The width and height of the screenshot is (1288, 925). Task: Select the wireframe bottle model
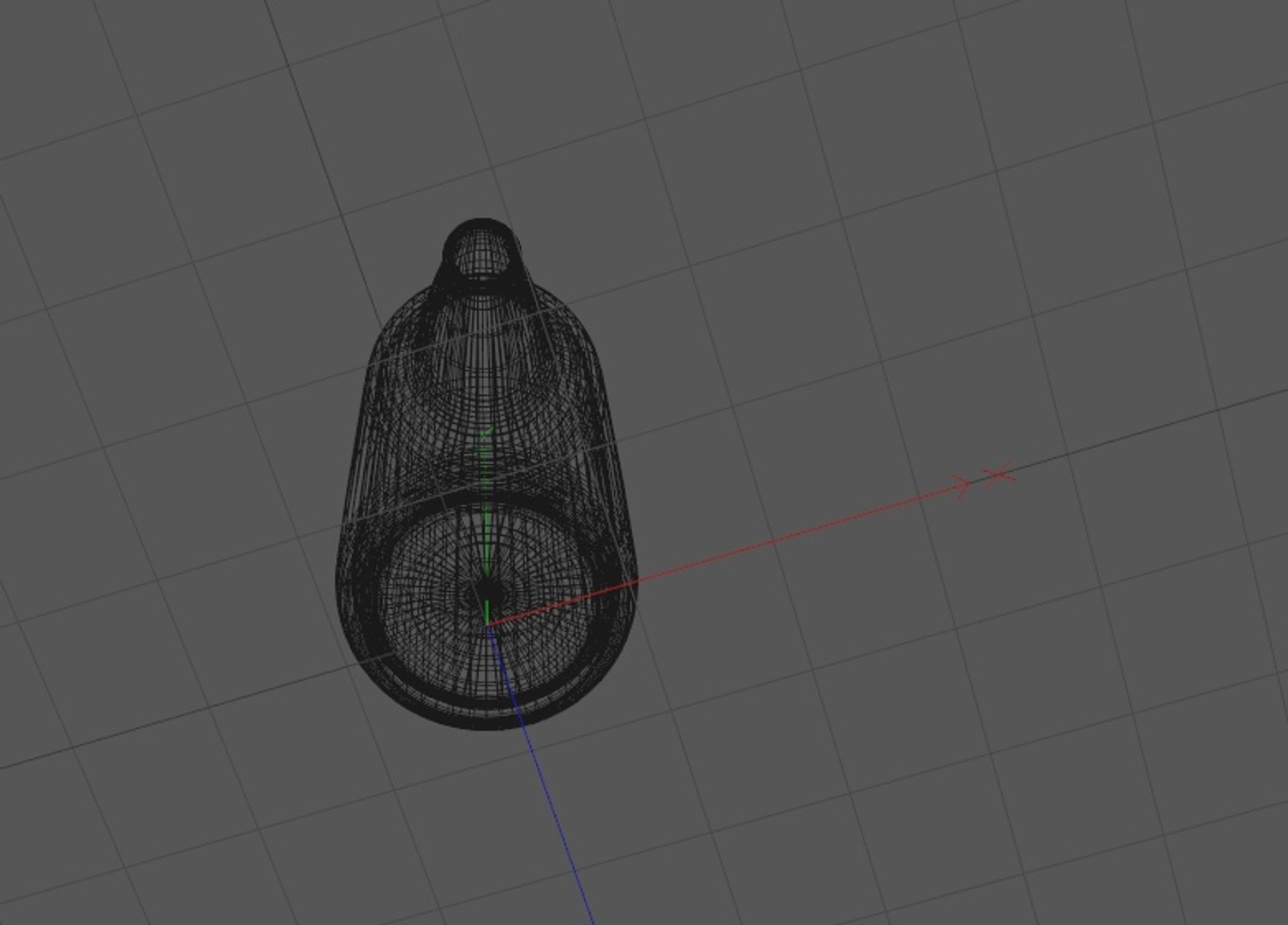pos(486,474)
